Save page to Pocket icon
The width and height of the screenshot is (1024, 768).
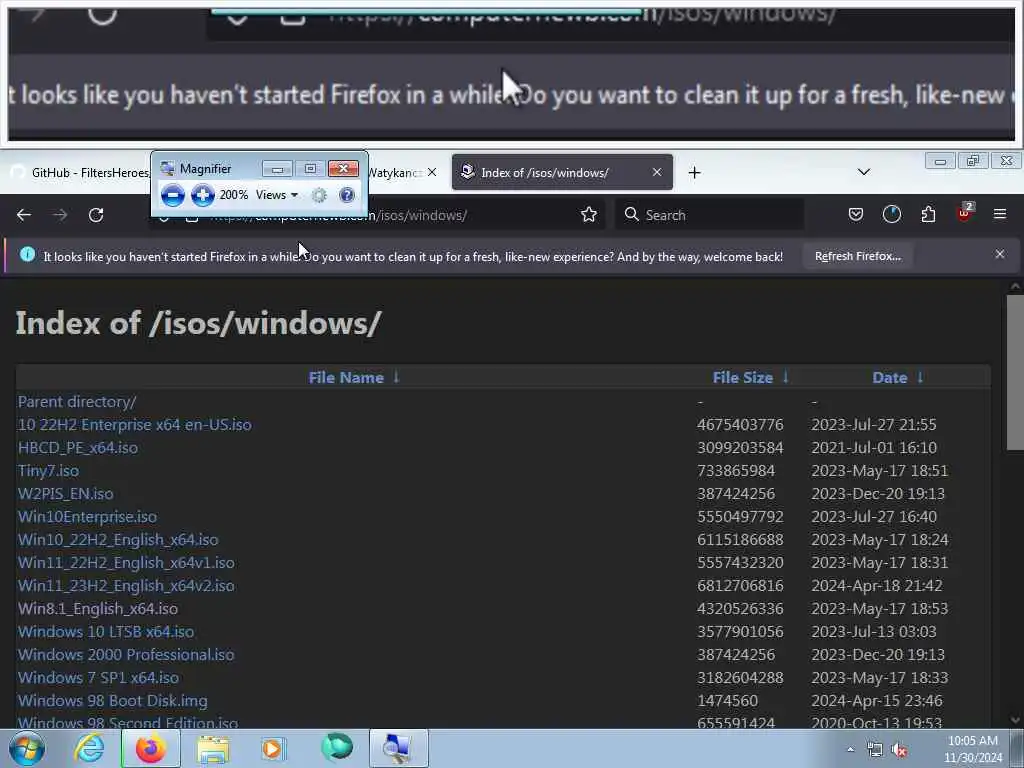(856, 214)
